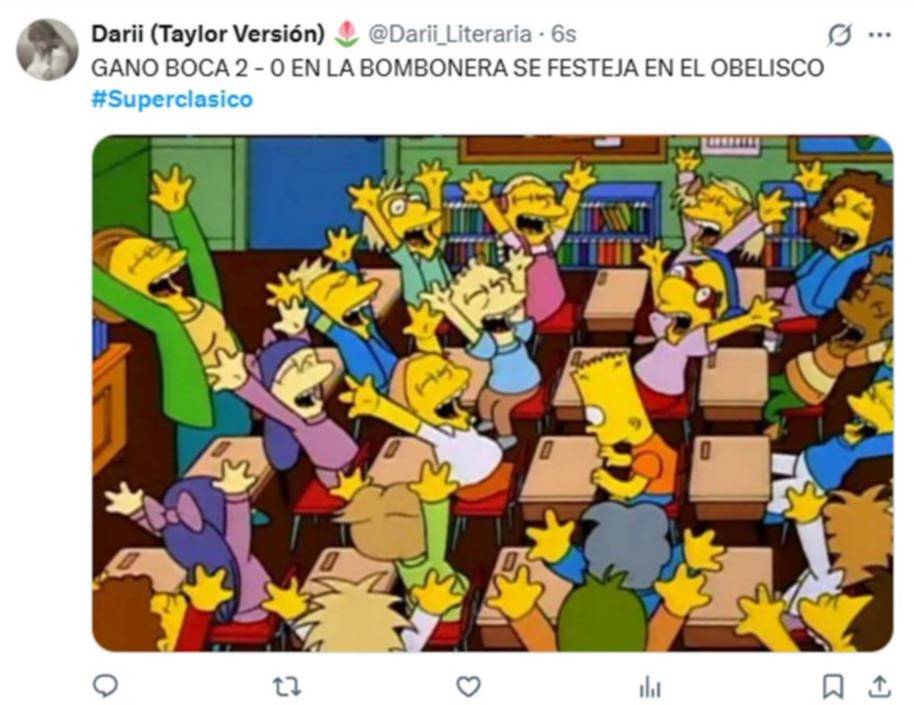Expand the Simpsons classroom meme image

(493, 393)
